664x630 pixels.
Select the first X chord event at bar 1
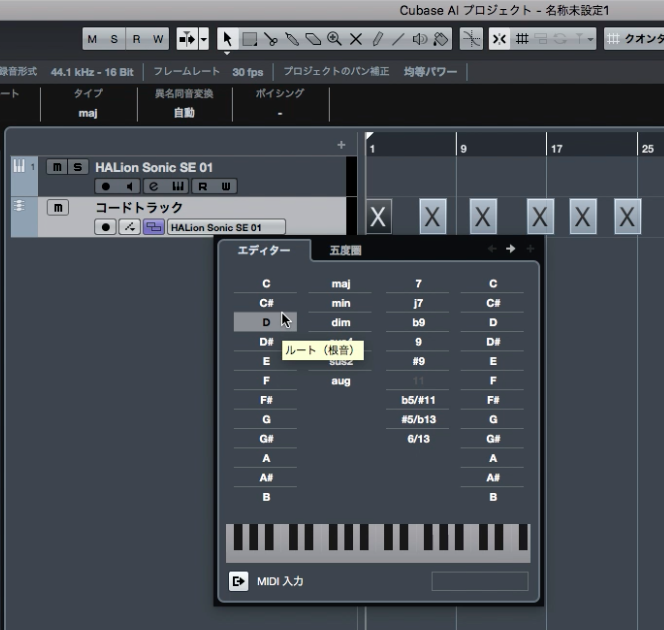point(378,216)
